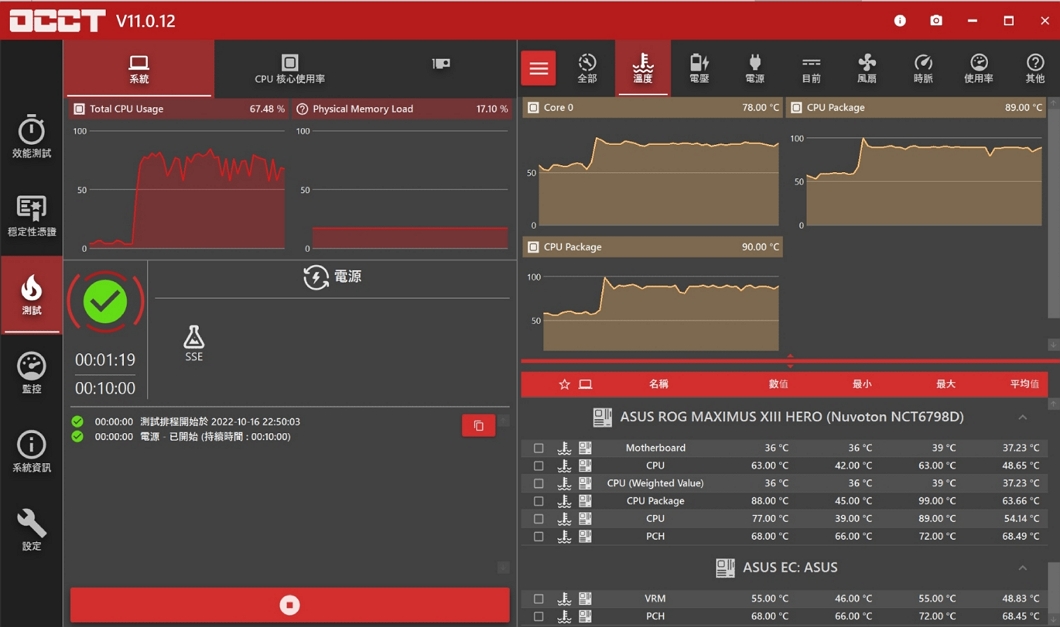
Task: Open the graphics card tab next to CPU 核心使用率
Action: point(441,64)
